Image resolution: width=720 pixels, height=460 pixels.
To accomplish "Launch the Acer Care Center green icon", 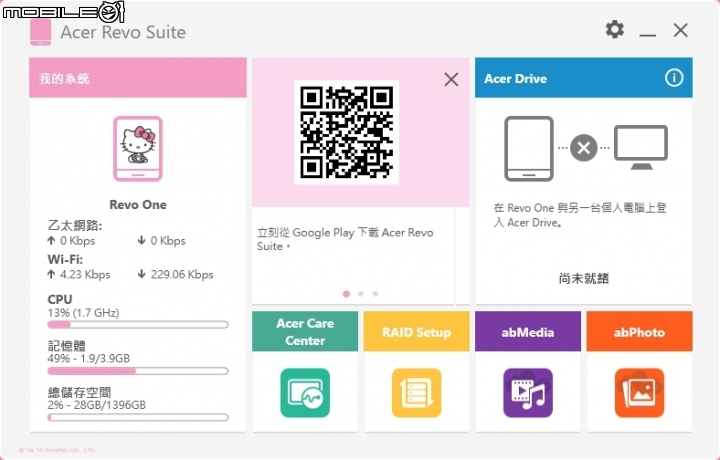I will [x=305, y=393].
